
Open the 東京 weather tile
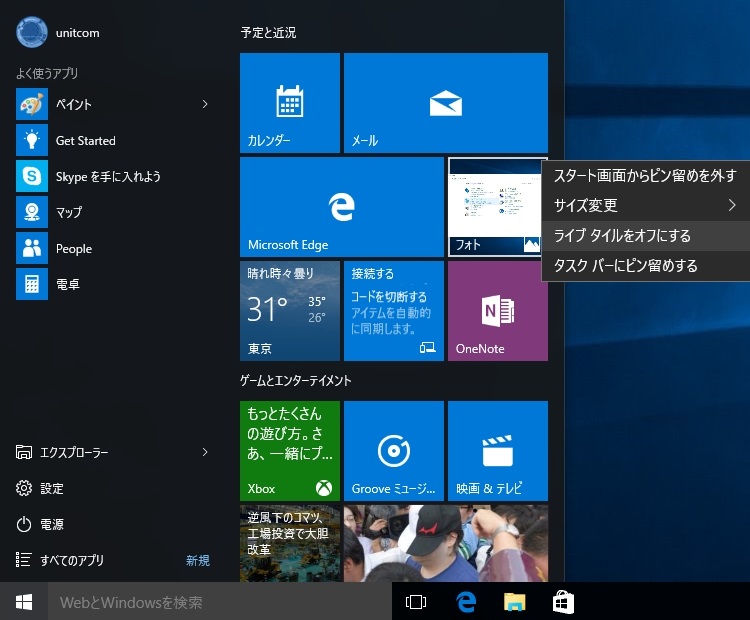point(290,311)
